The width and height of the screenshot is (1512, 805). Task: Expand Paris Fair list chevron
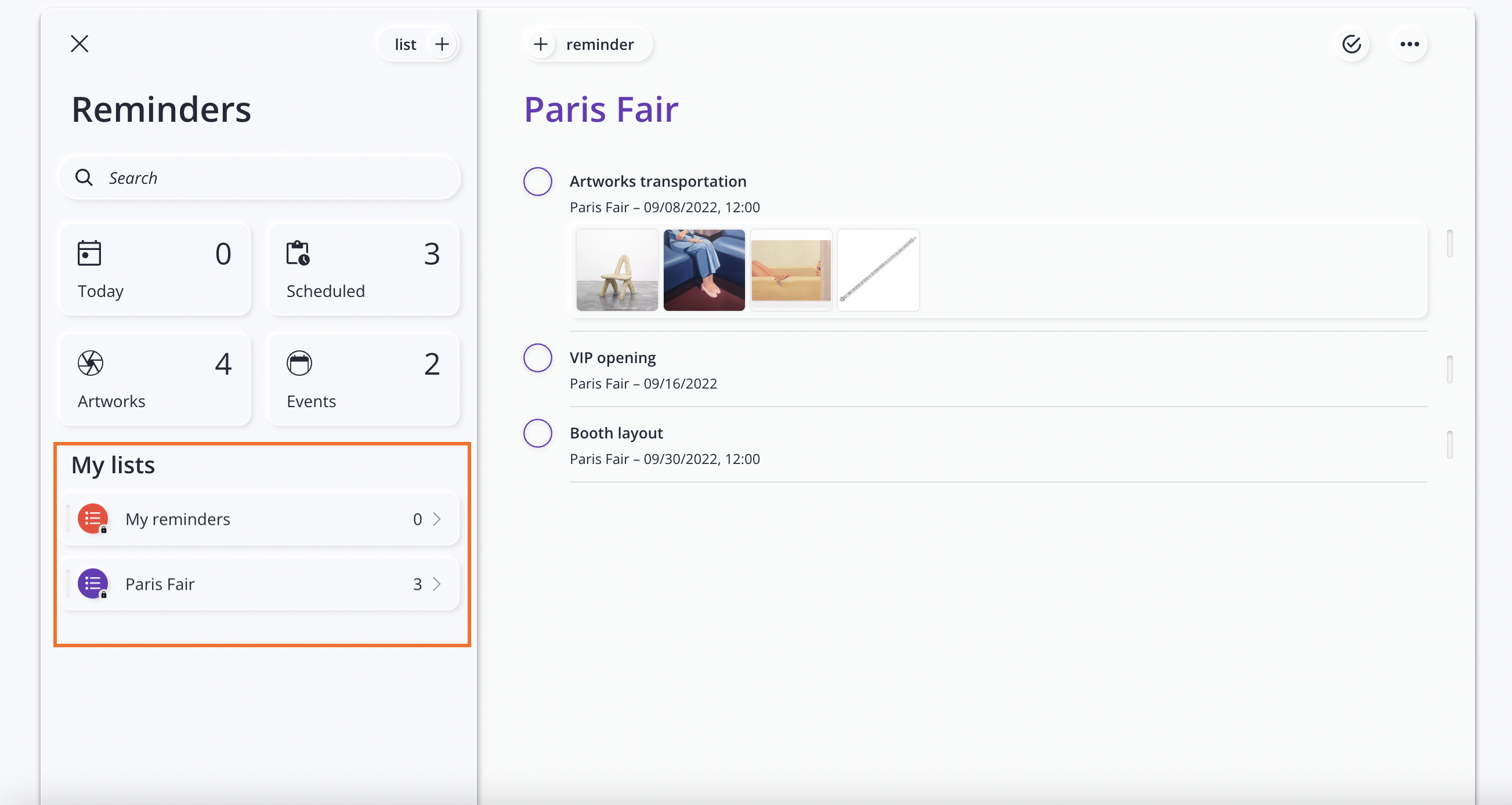pyautogui.click(x=437, y=584)
